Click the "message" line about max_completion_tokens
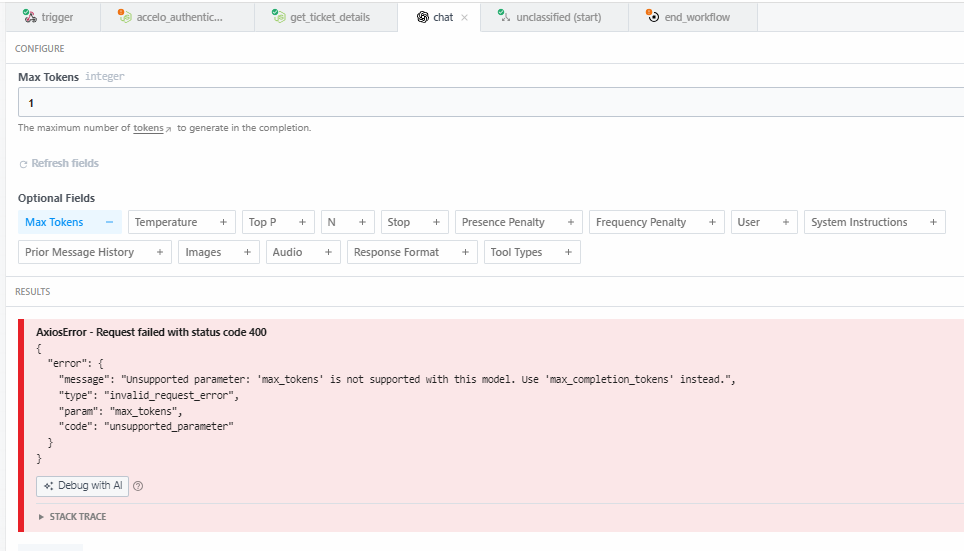 [x=397, y=379]
